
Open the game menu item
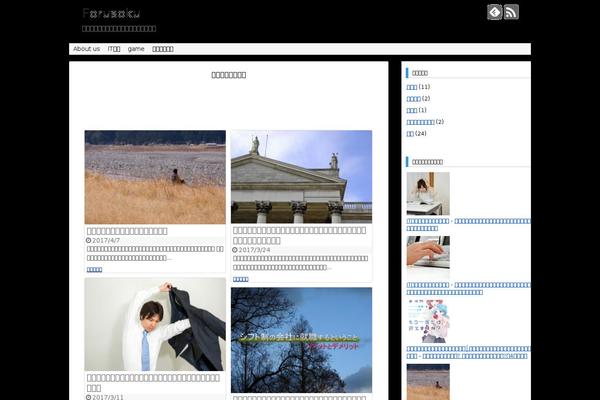[x=136, y=49]
